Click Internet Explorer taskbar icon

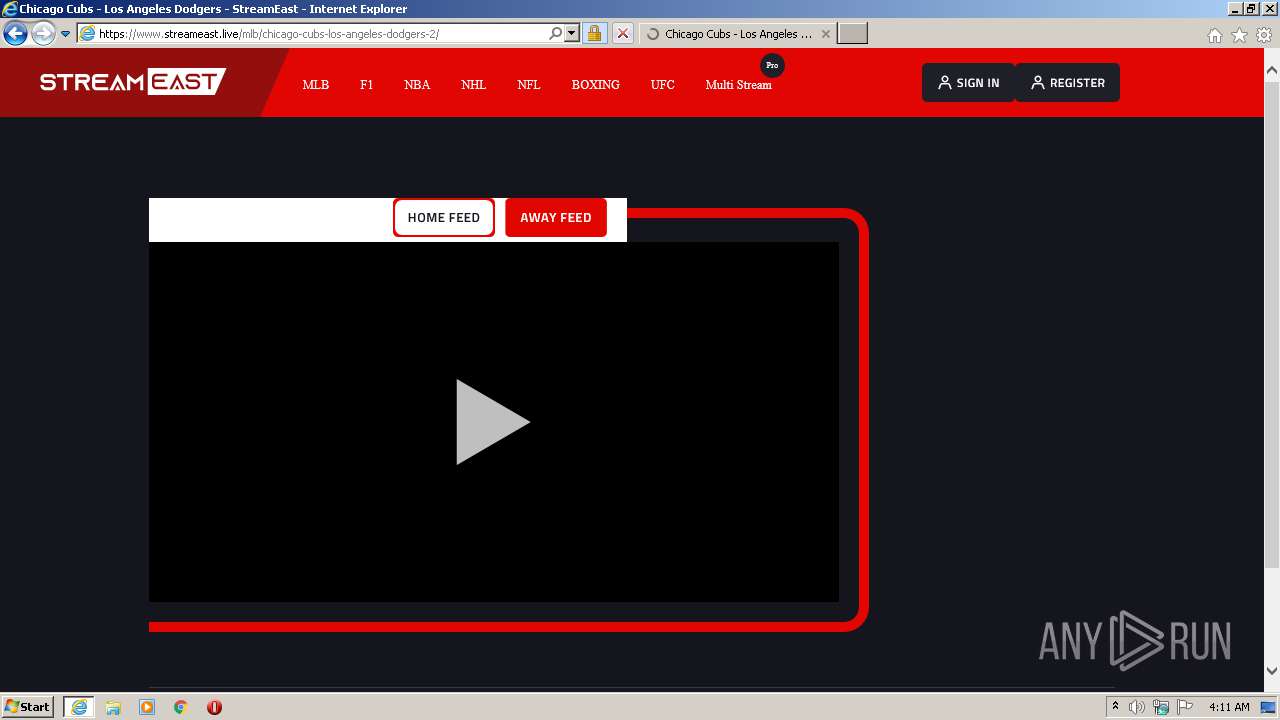click(78, 707)
